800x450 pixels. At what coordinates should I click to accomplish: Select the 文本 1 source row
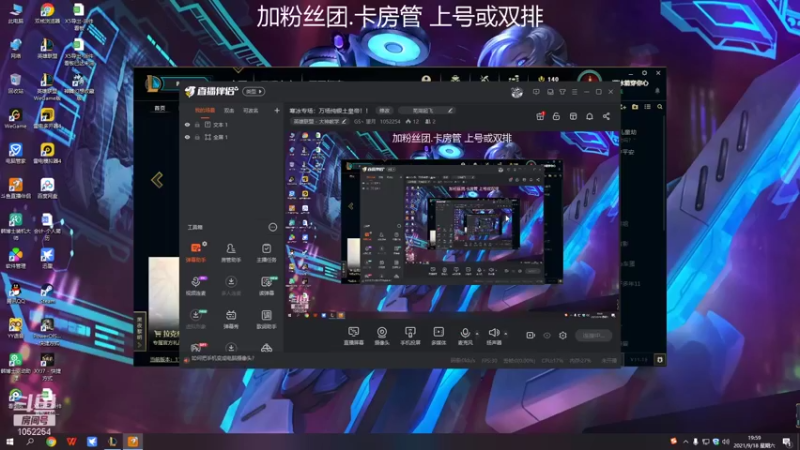point(232,124)
